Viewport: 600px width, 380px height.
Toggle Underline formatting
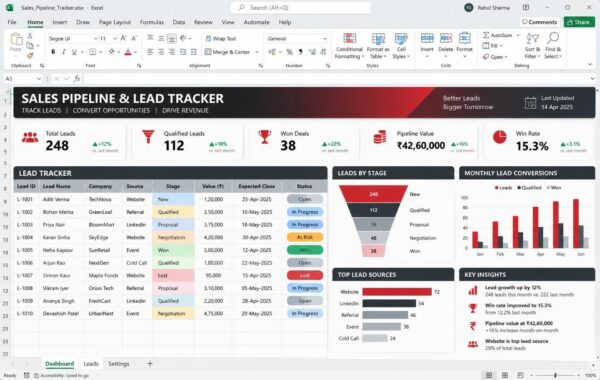click(74, 52)
